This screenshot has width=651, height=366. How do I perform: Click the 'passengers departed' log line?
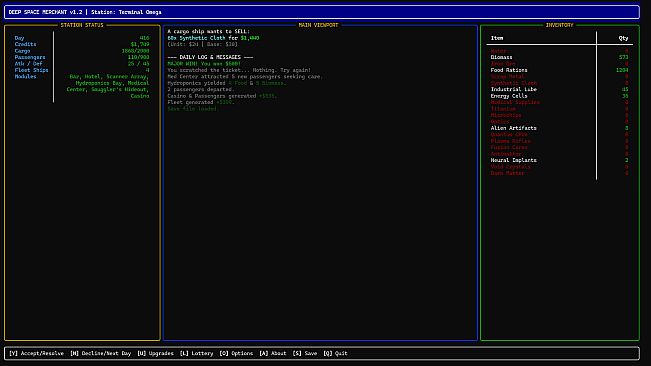pyautogui.click(x=201, y=89)
